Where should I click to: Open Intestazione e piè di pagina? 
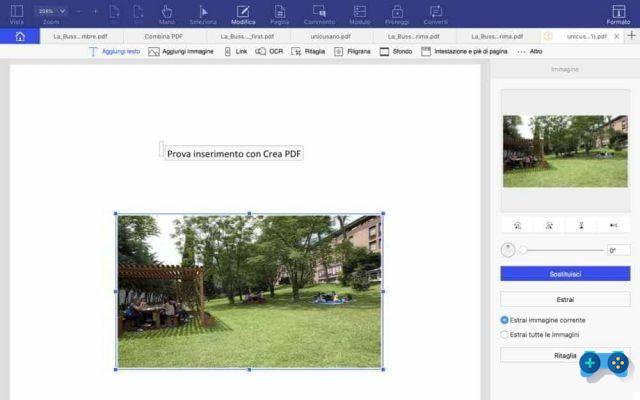pyautogui.click(x=464, y=51)
